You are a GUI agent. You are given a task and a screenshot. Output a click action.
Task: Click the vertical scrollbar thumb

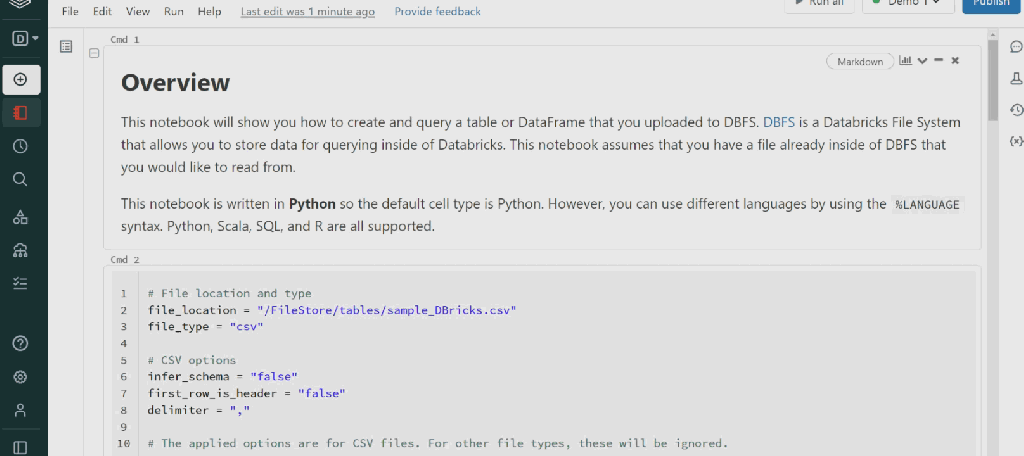(x=992, y=80)
